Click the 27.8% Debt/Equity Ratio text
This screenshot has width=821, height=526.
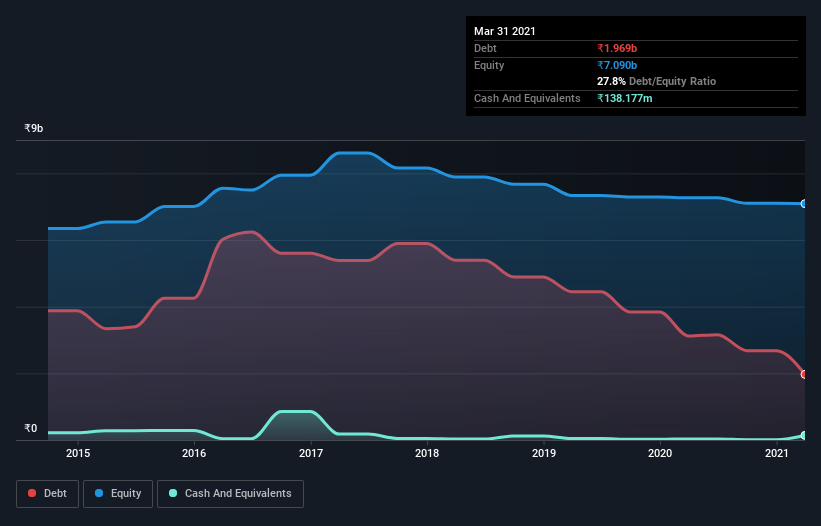tap(656, 81)
